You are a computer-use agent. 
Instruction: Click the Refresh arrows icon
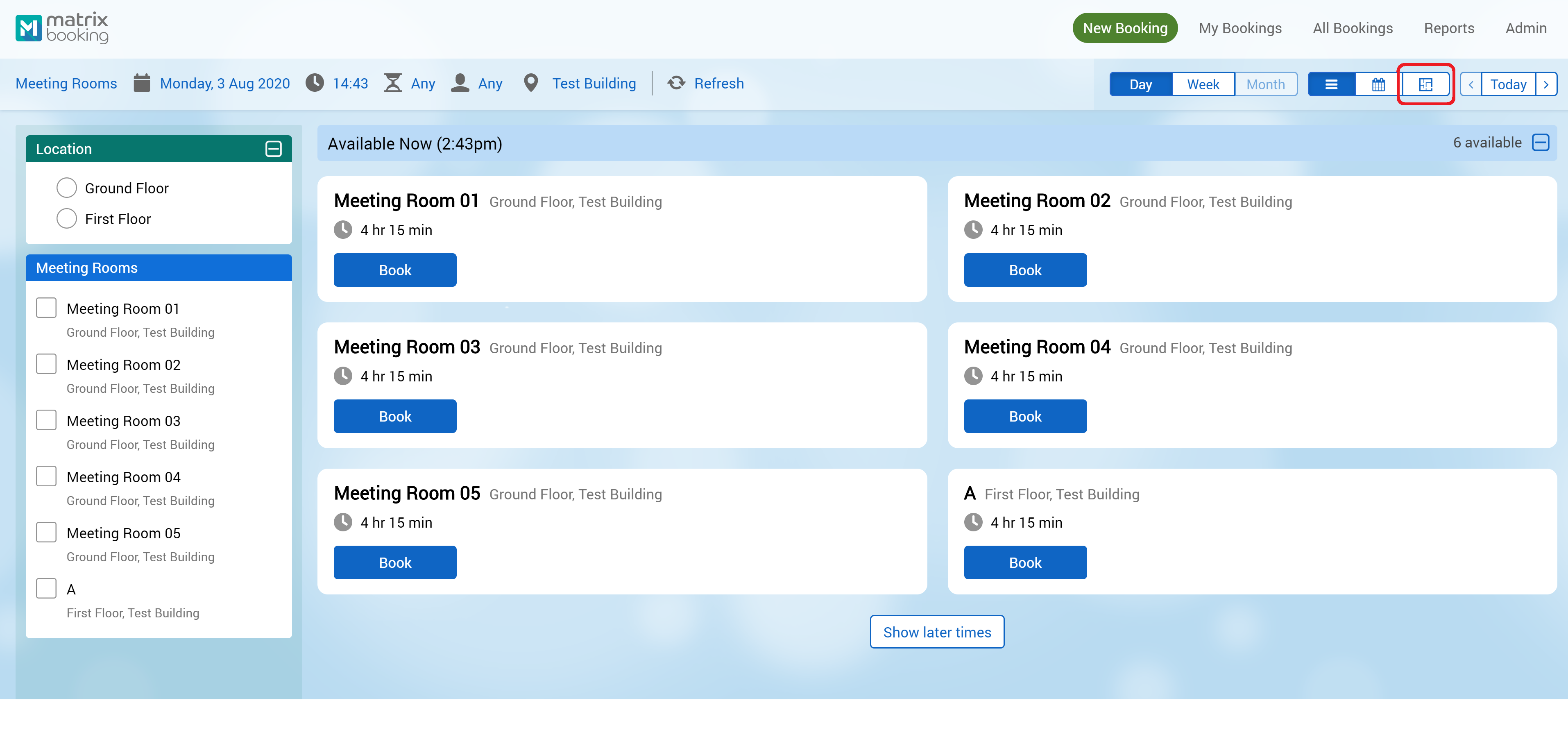coord(676,83)
